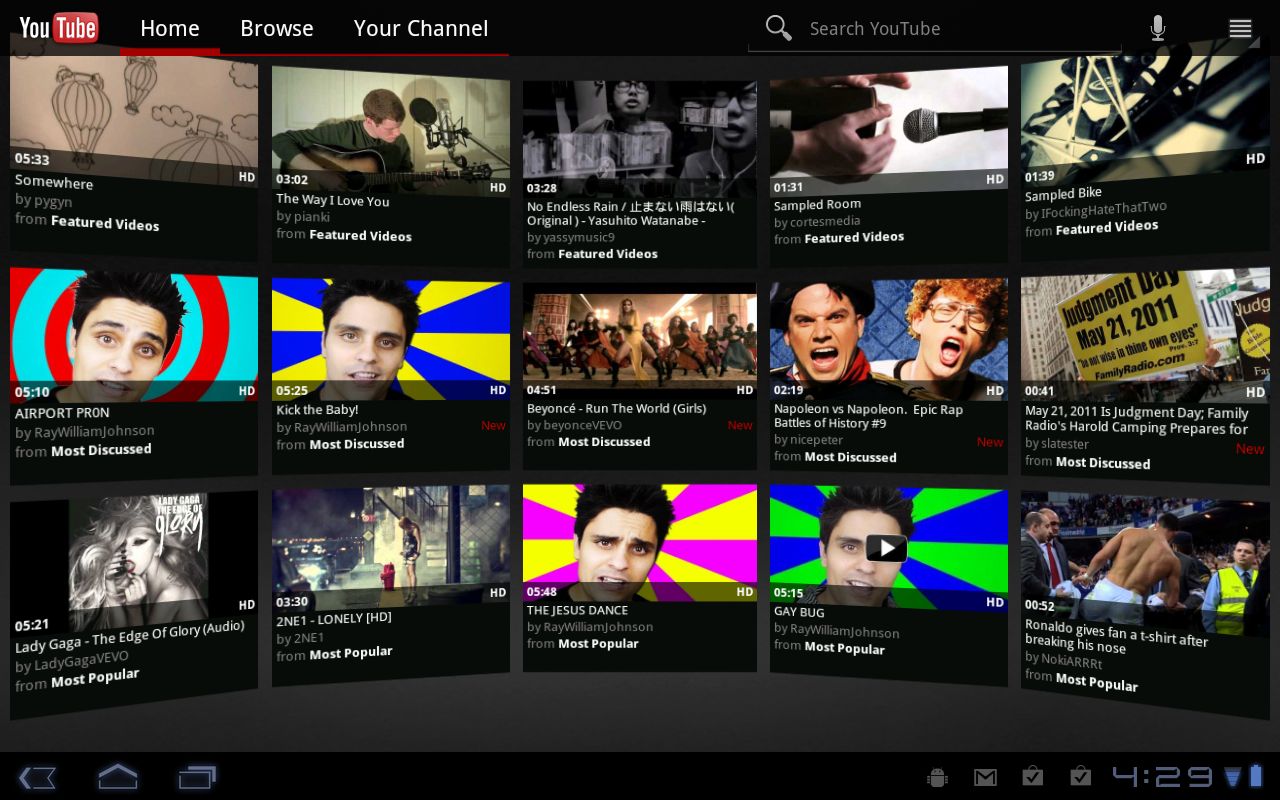The width and height of the screenshot is (1280, 800).
Task: Tap the search magnifier icon
Action: click(778, 28)
